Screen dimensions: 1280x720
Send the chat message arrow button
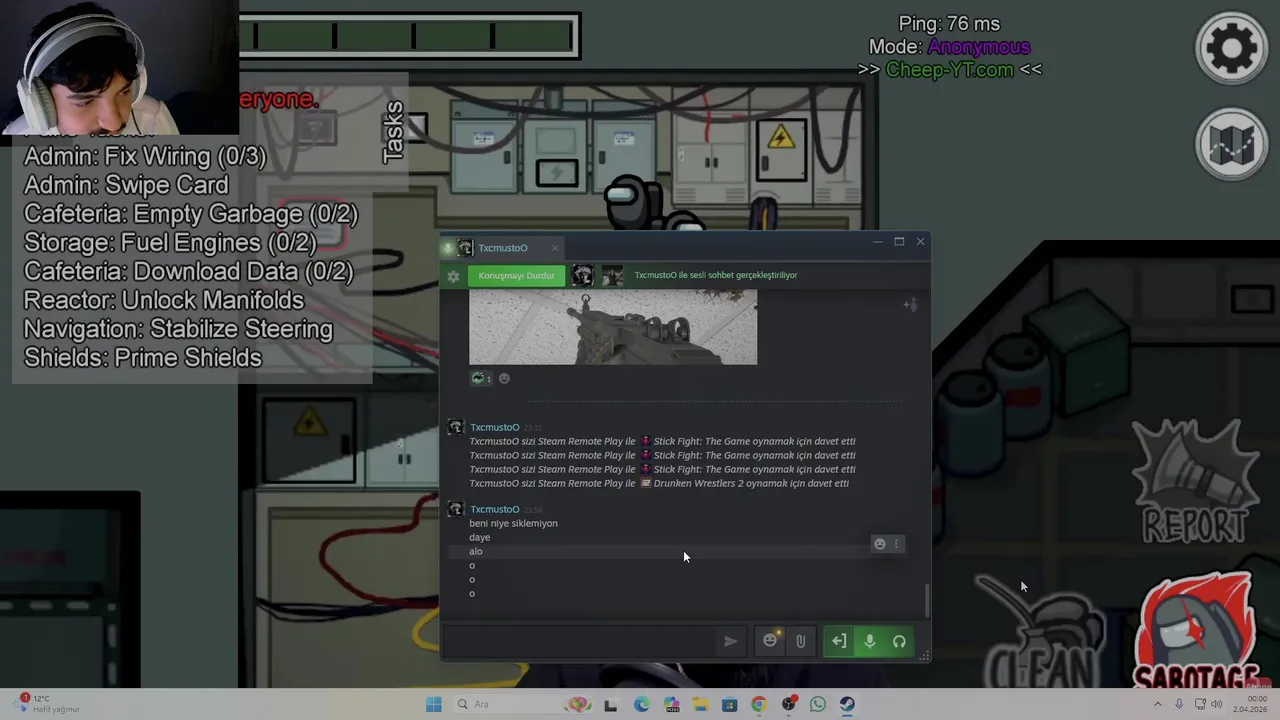731,642
